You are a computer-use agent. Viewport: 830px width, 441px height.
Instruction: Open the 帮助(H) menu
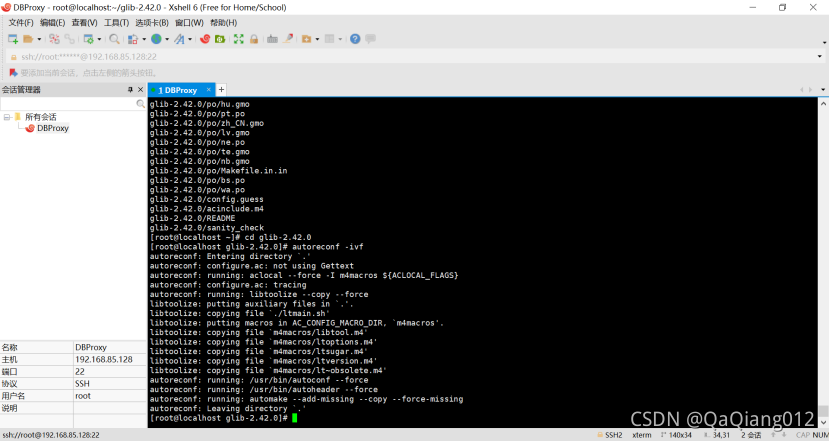pos(224,23)
